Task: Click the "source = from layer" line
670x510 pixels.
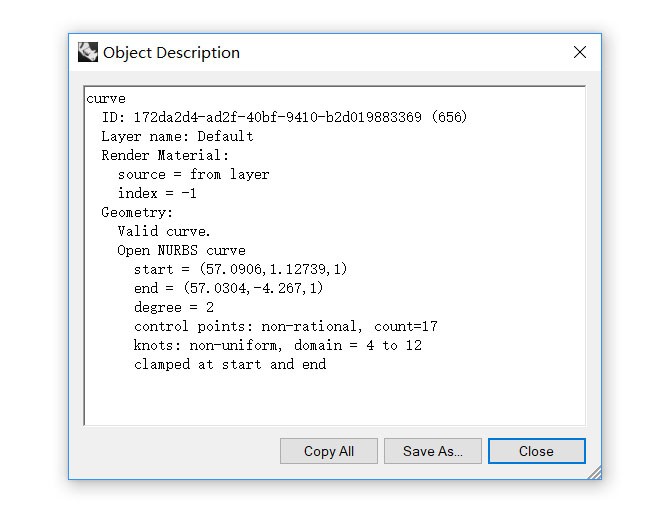Action: 193,175
